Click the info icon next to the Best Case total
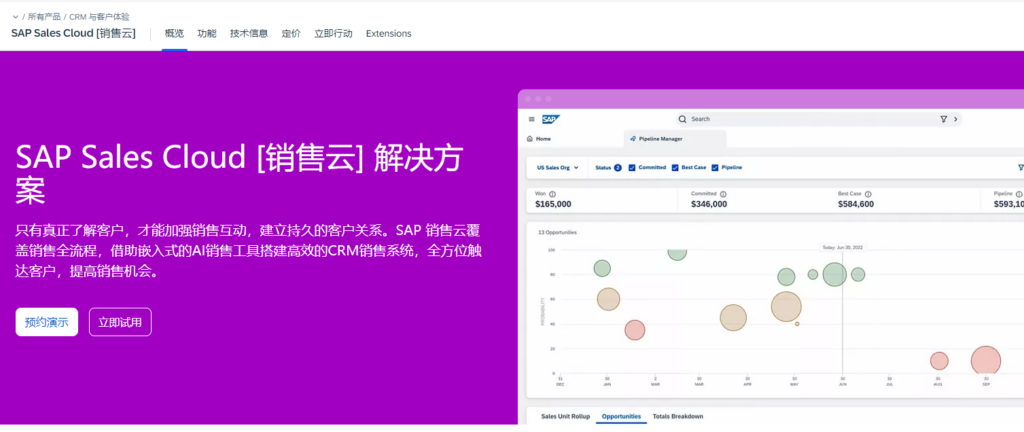 pyautogui.click(x=868, y=194)
